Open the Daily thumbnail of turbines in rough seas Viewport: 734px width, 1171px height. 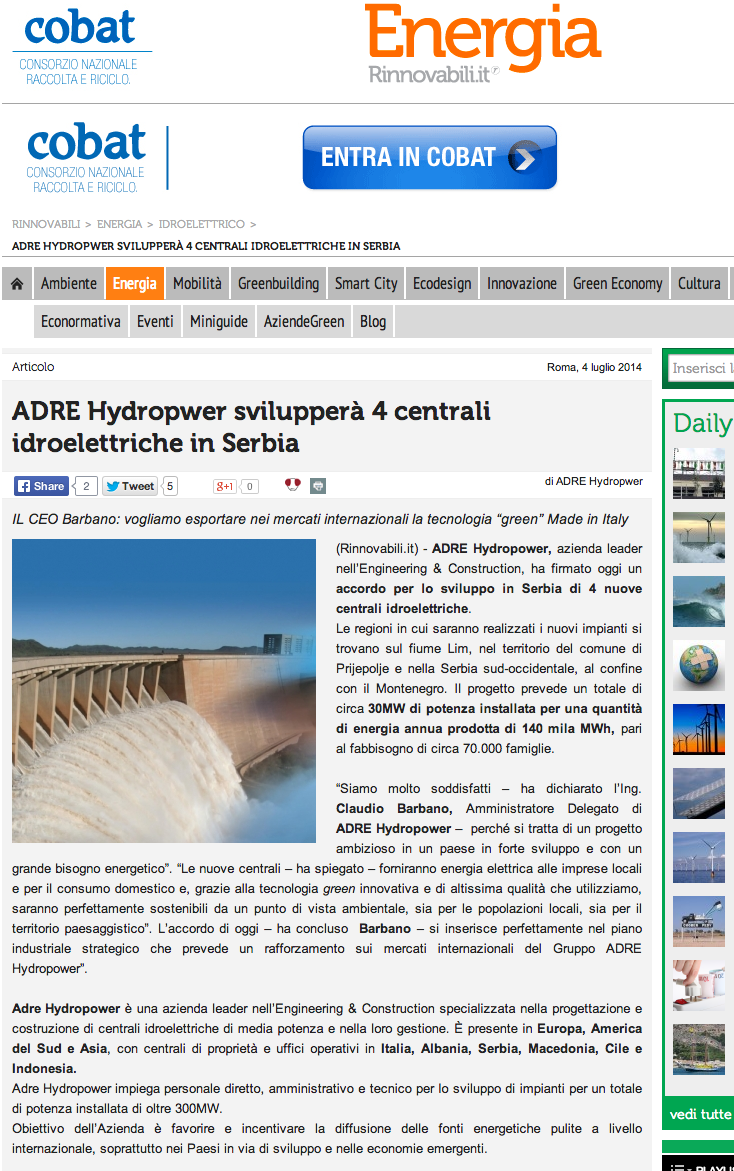[x=699, y=537]
